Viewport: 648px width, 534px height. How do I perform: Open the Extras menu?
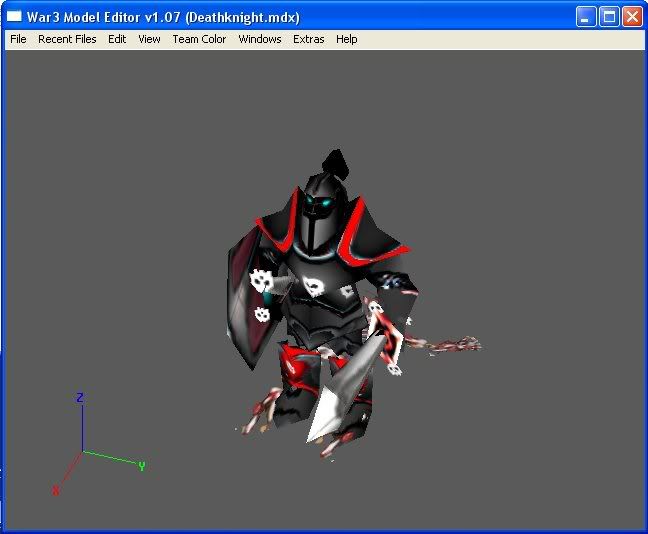(309, 39)
